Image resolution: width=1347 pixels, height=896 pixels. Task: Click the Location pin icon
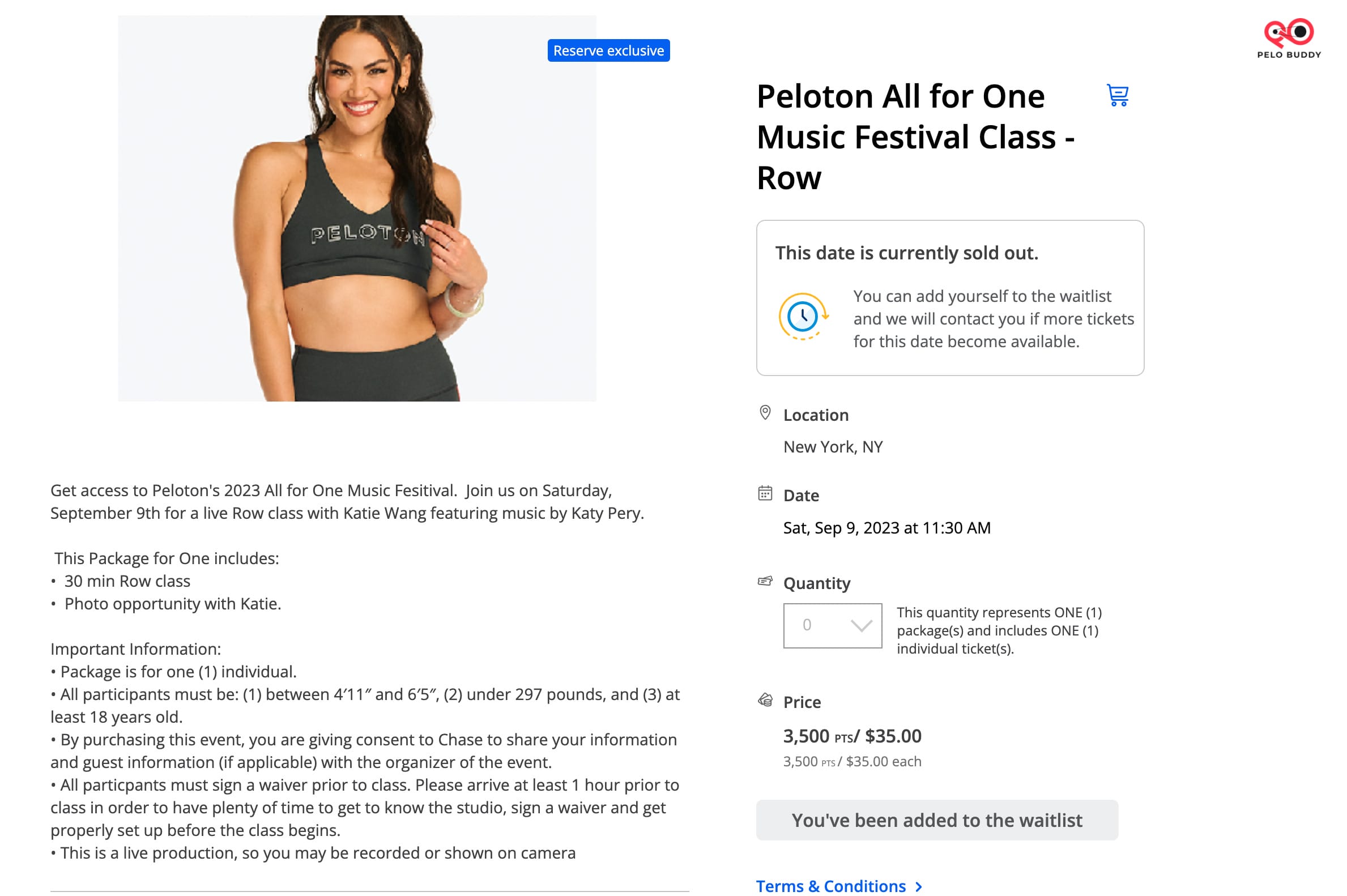pyautogui.click(x=765, y=412)
